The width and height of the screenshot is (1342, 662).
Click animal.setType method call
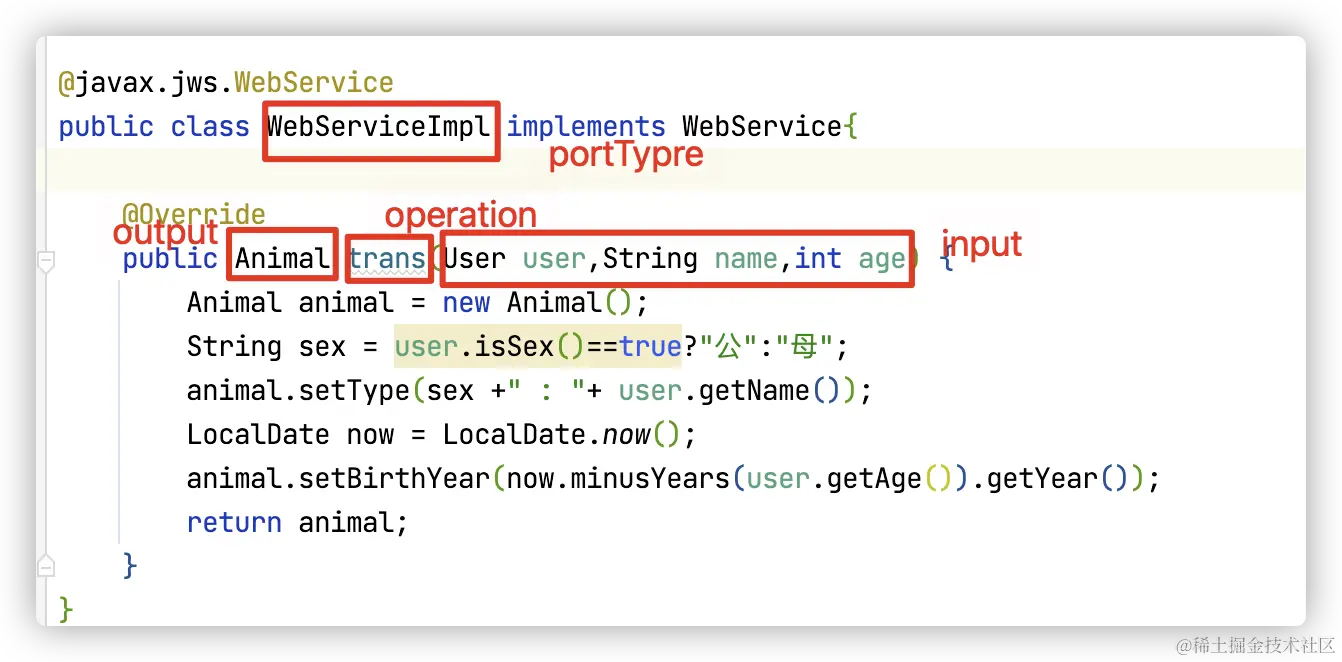tap(298, 391)
